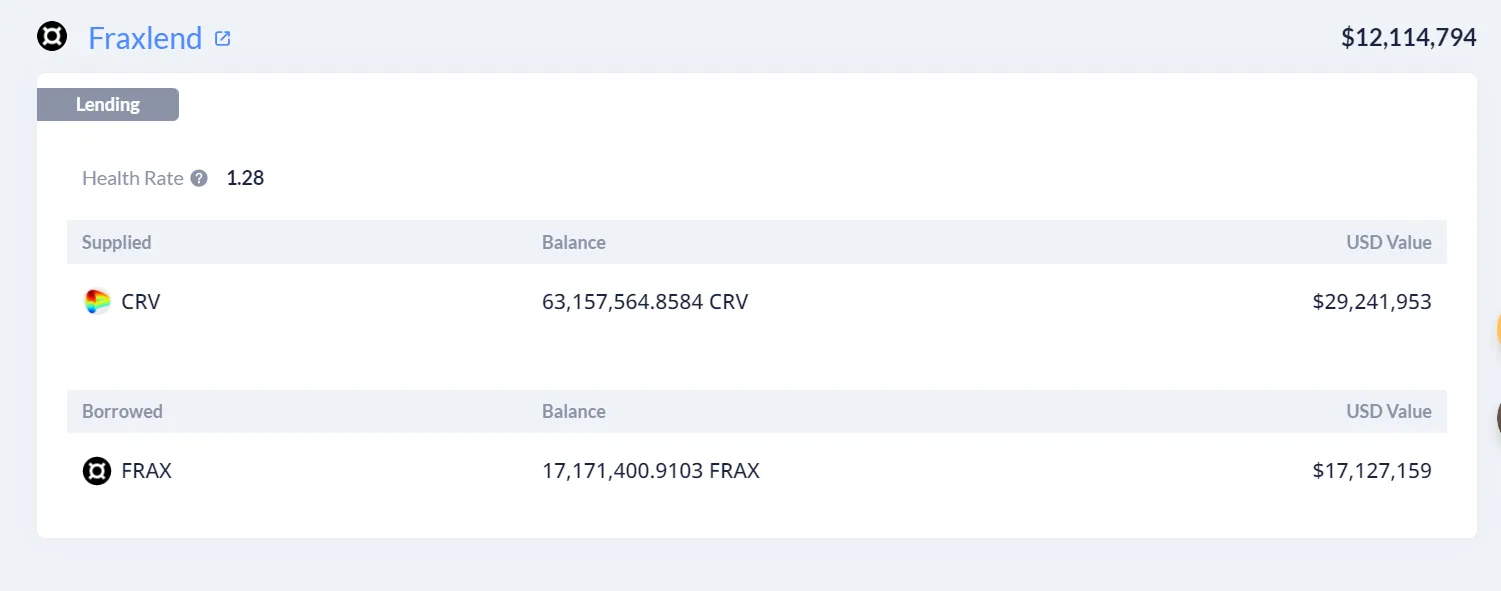Click the Health Rate value 1.28
This screenshot has width=1501, height=591.
coord(245,179)
